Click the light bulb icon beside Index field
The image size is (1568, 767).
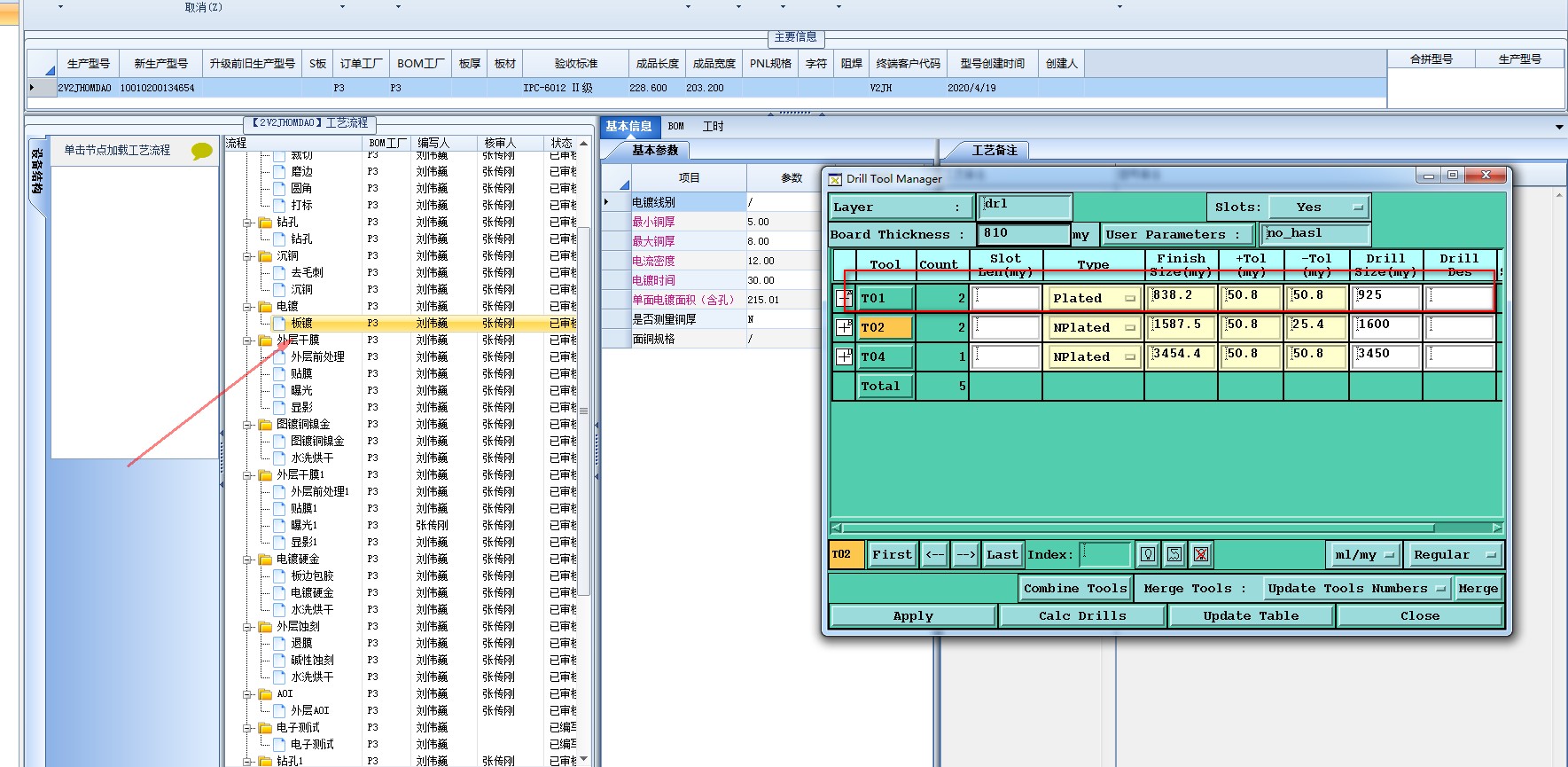coord(1148,555)
